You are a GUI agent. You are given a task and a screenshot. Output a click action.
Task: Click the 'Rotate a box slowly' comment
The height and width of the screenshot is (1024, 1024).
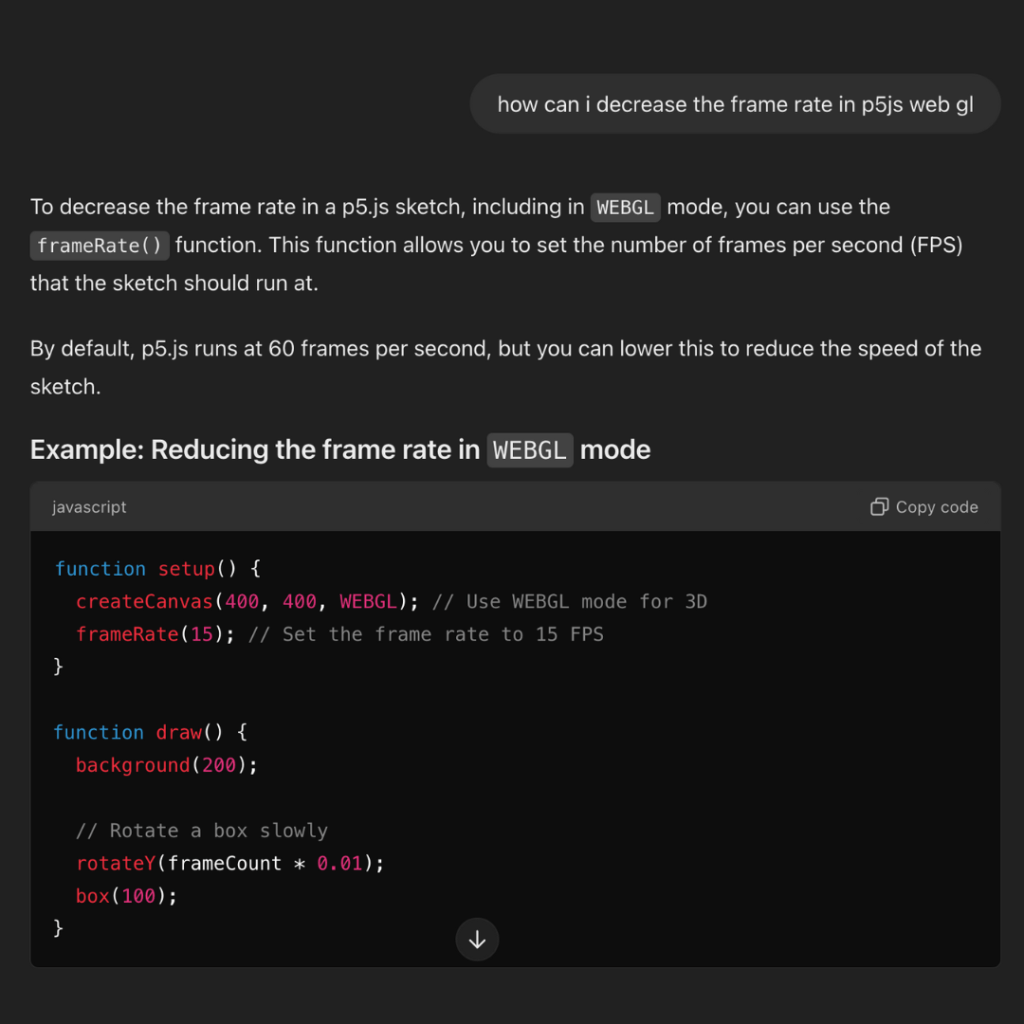201,831
